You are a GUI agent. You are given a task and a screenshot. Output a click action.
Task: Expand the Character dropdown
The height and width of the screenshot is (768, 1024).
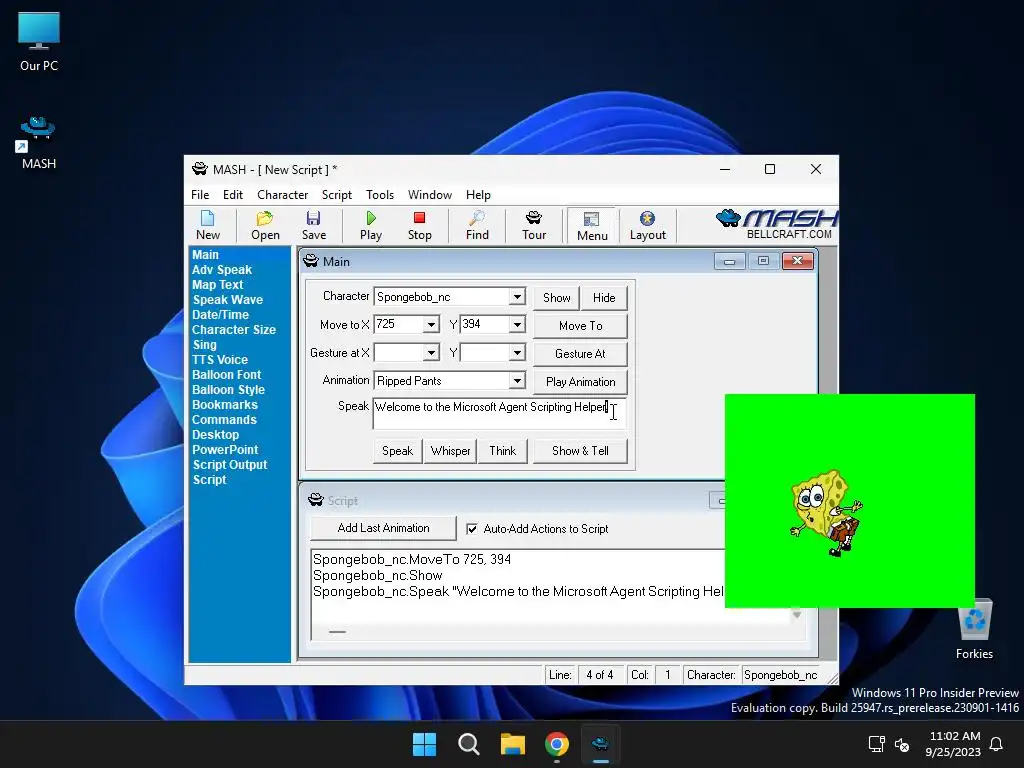517,296
